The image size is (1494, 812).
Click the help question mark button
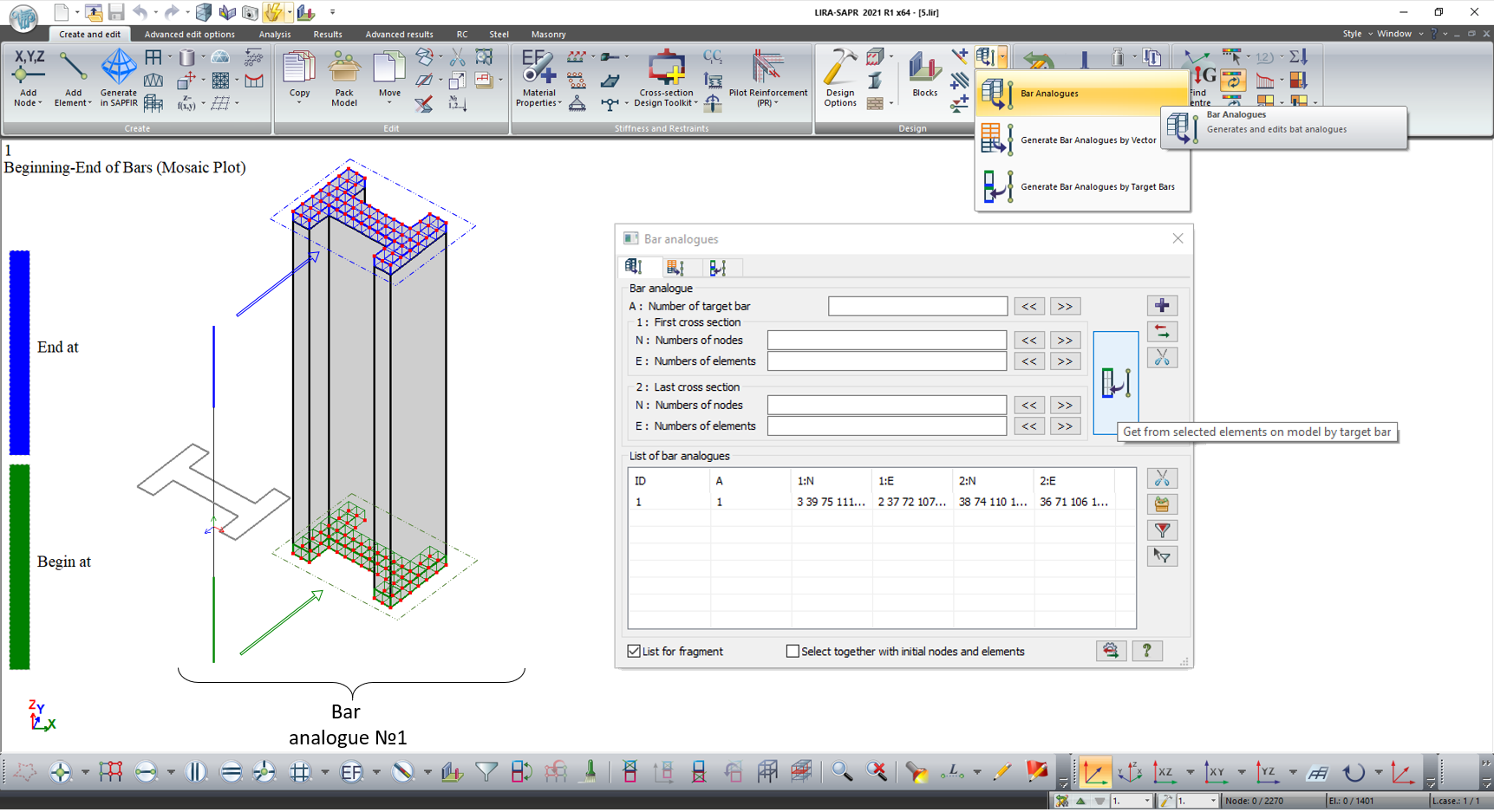click(x=1146, y=651)
